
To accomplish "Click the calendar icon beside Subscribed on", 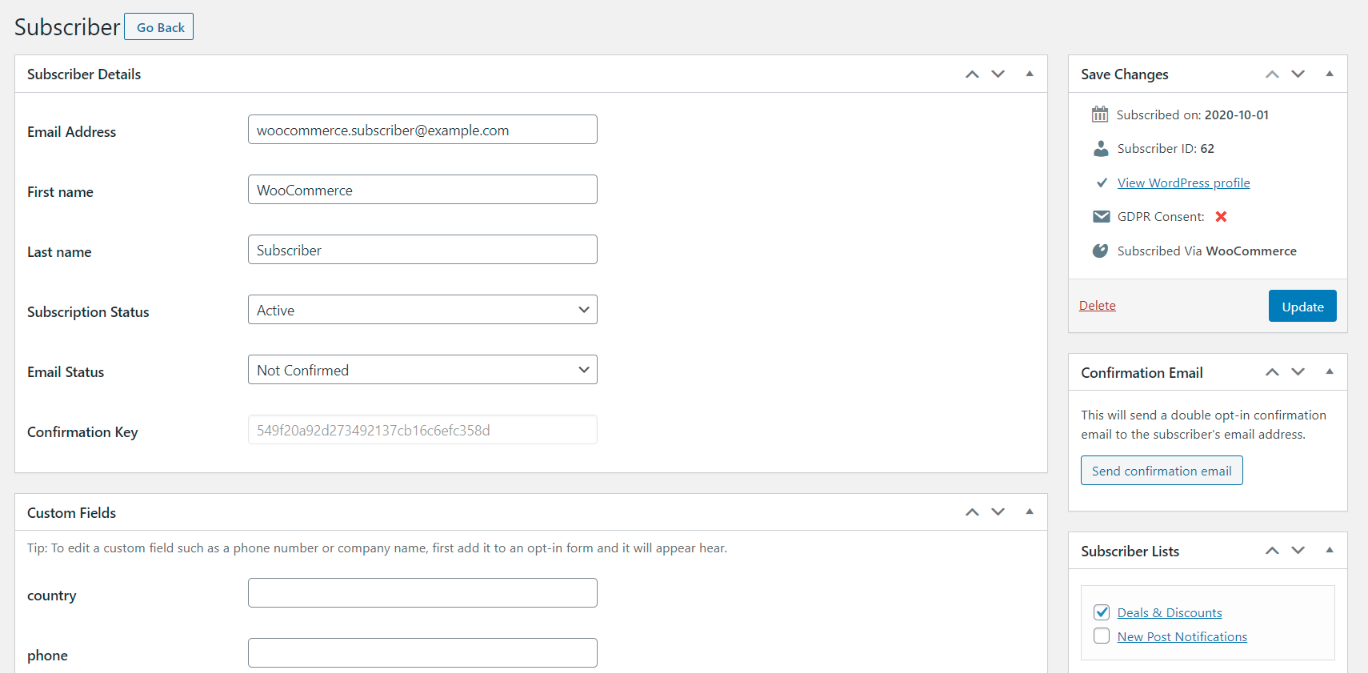I will coord(1100,114).
